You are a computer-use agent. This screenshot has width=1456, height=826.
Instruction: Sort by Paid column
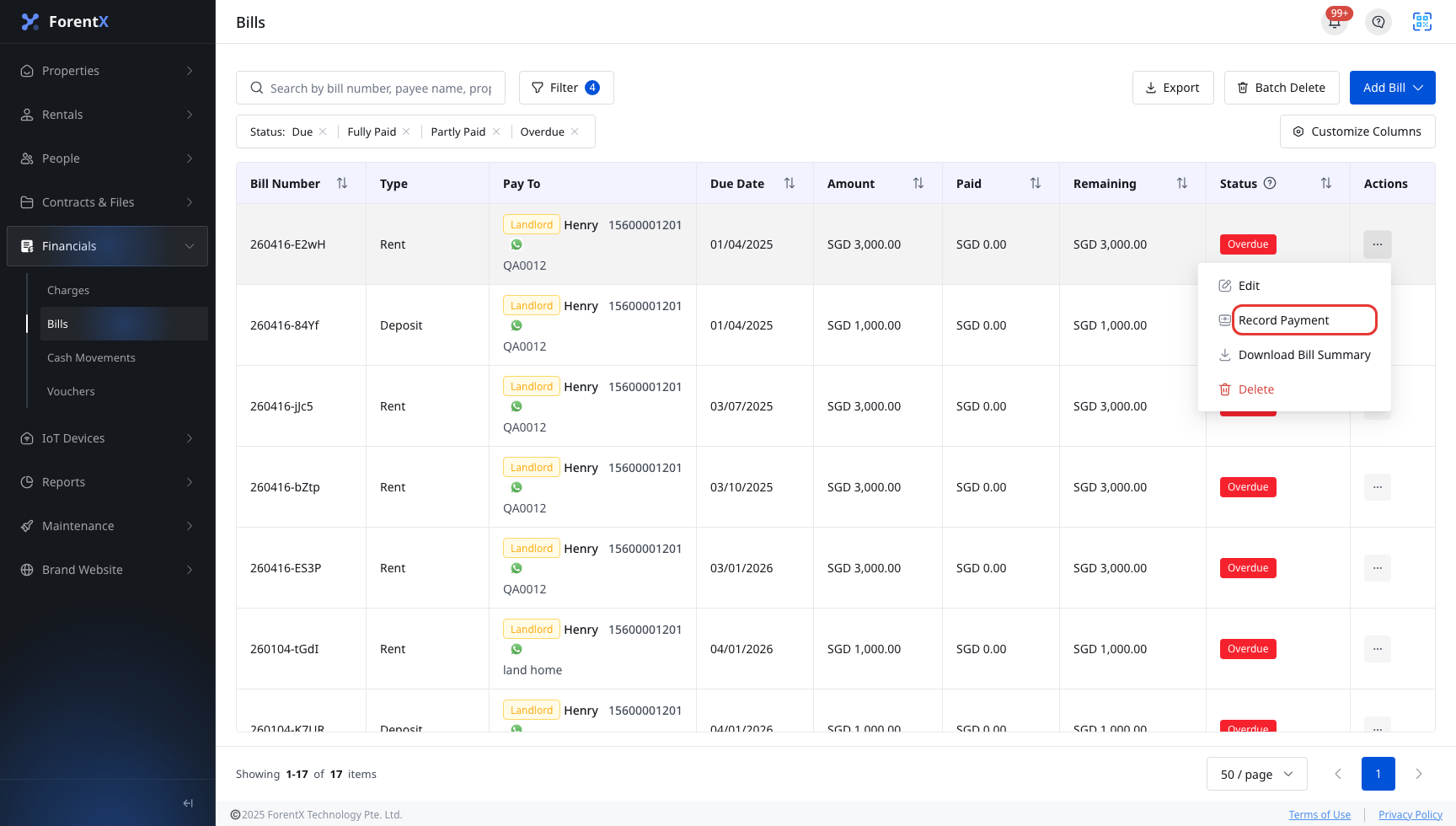coord(1036,183)
